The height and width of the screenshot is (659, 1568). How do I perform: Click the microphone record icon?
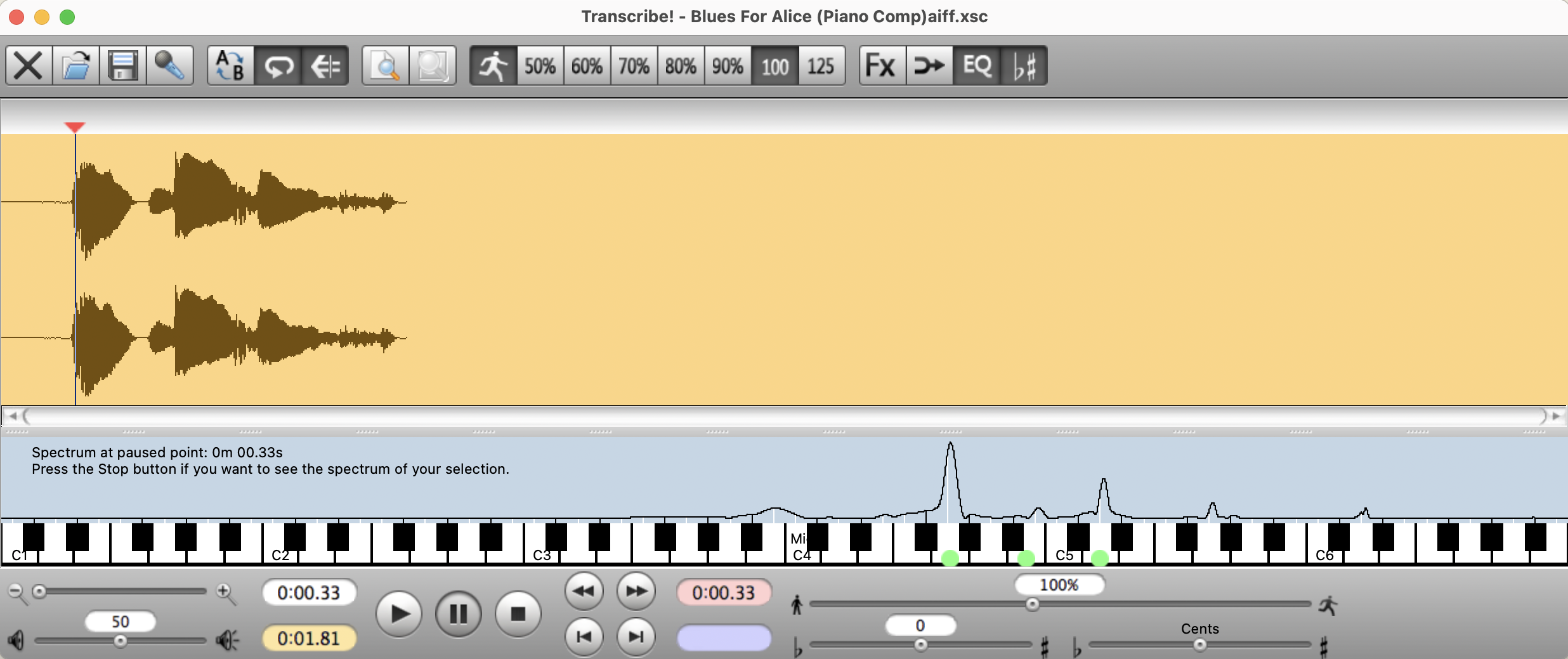tap(170, 65)
